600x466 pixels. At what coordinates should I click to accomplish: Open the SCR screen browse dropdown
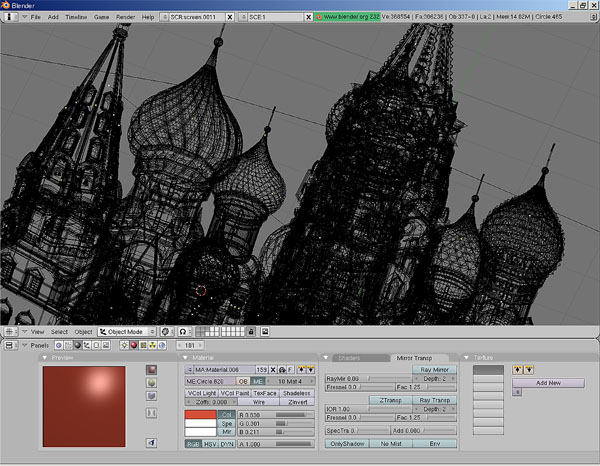[x=164, y=17]
